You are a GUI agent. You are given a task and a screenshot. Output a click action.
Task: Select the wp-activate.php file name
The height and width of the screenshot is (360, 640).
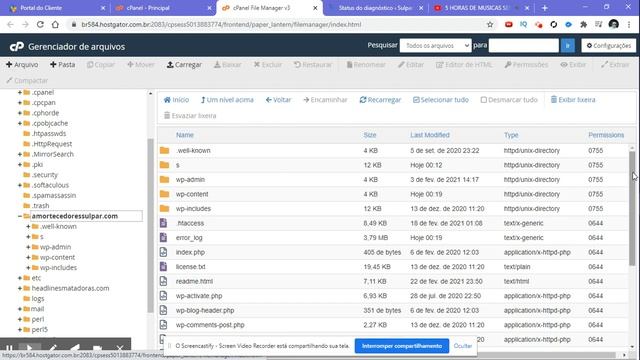click(199, 296)
